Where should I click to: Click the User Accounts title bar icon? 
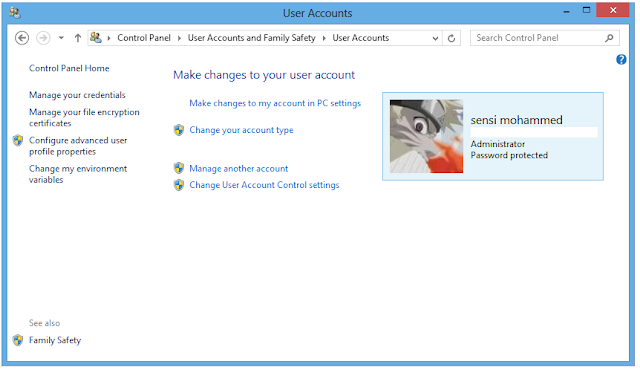(x=14, y=13)
